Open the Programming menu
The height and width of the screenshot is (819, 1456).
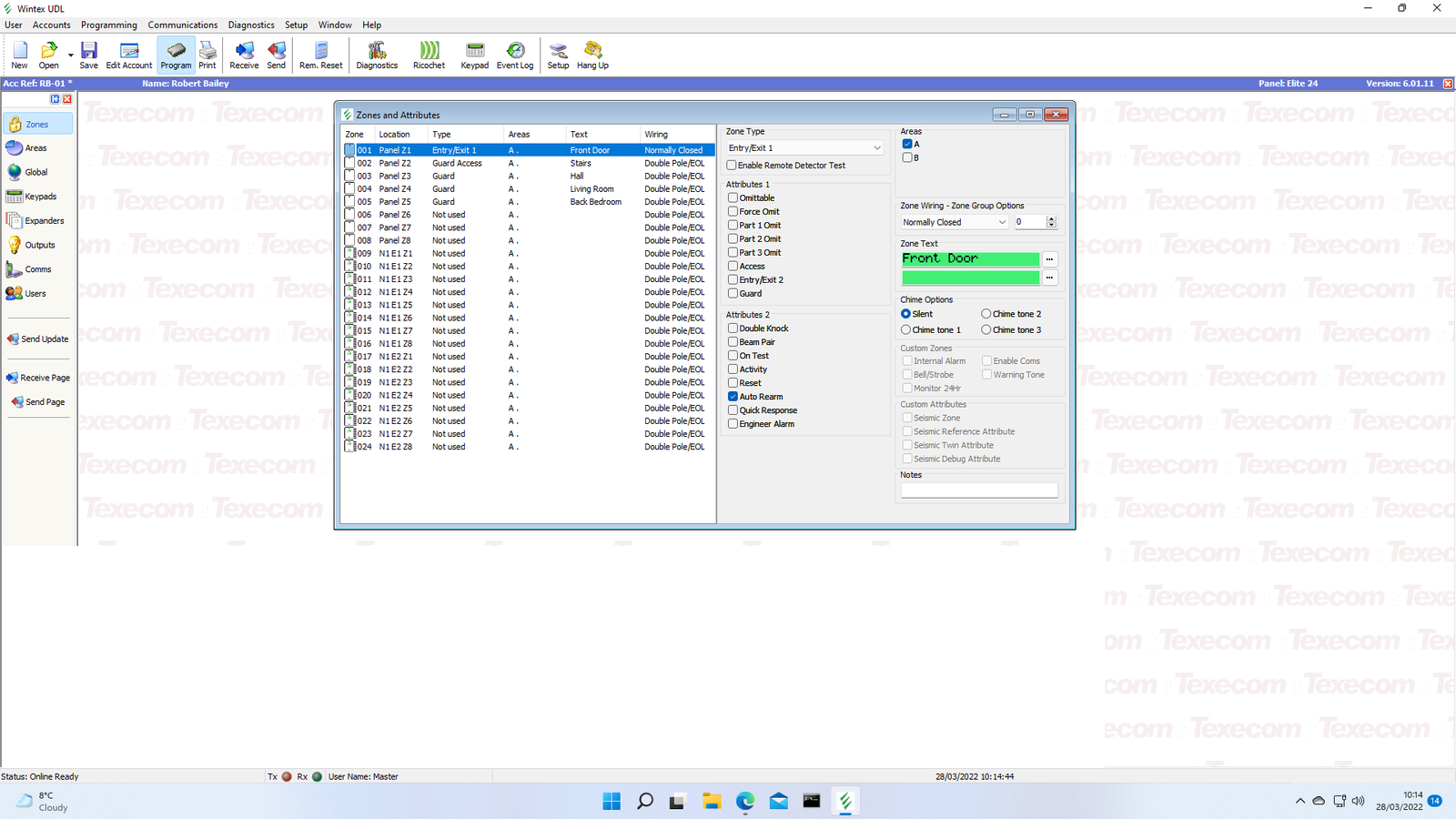click(108, 25)
